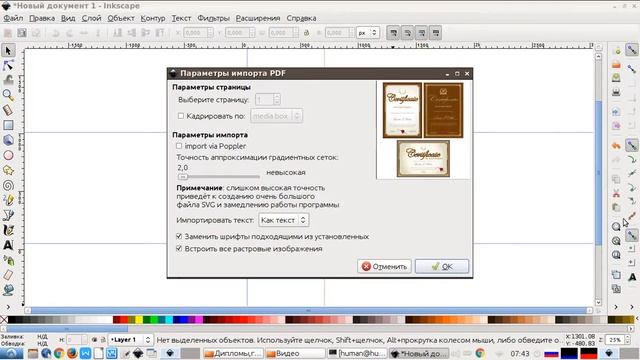Screen dimensions: 640x360
Task: Select the Paint Bucket tool
Action: coord(8,290)
